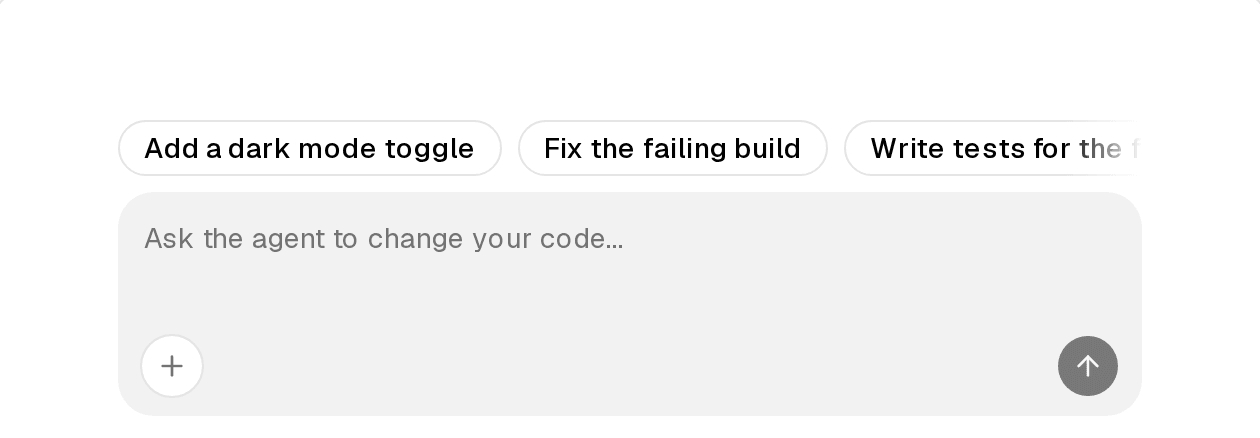Click the faded right end of the chip row
Image resolution: width=1260 pixels, height=438 pixels.
pyautogui.click(x=1120, y=148)
